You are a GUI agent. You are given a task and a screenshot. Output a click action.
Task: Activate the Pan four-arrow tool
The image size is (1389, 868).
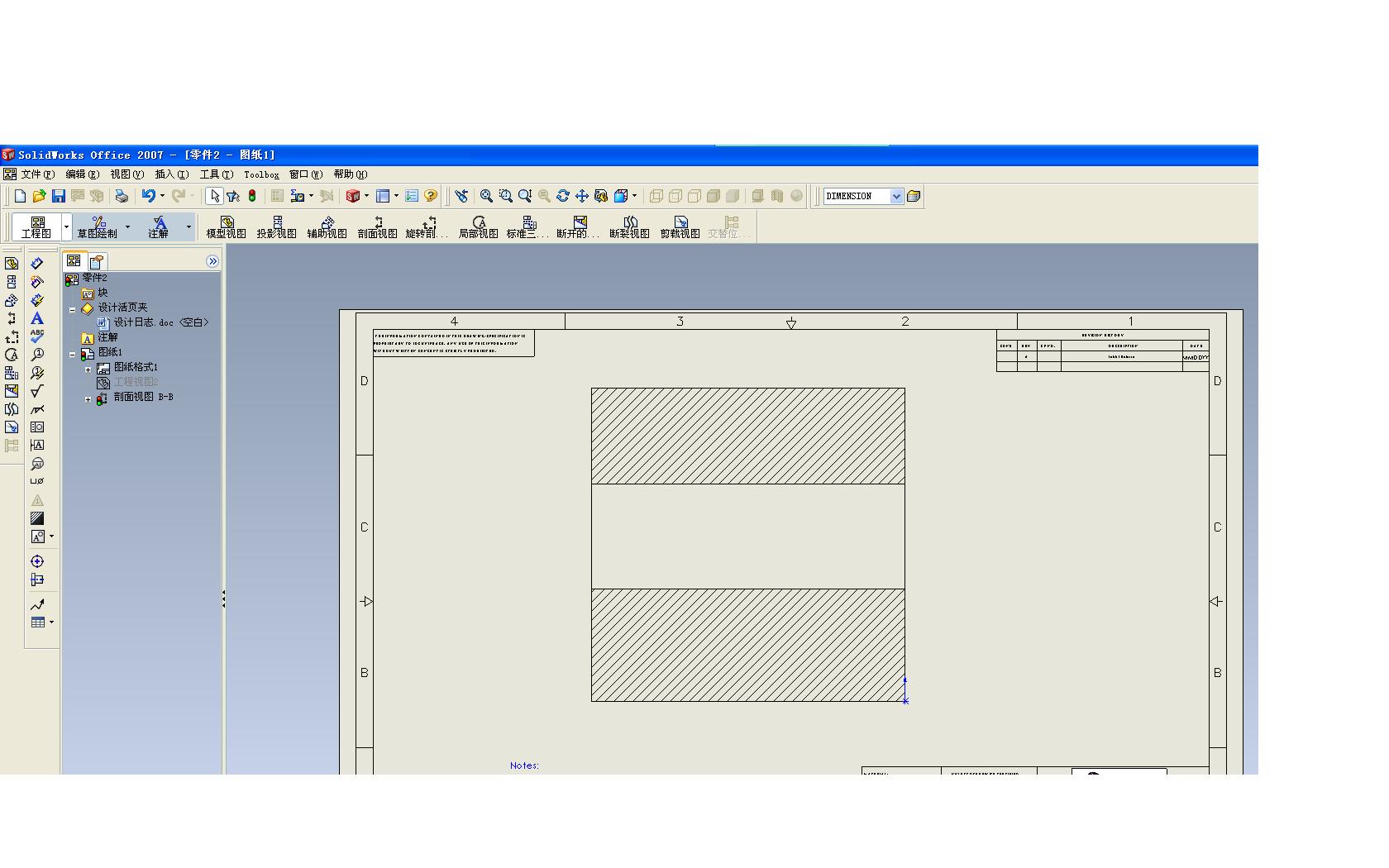582,196
